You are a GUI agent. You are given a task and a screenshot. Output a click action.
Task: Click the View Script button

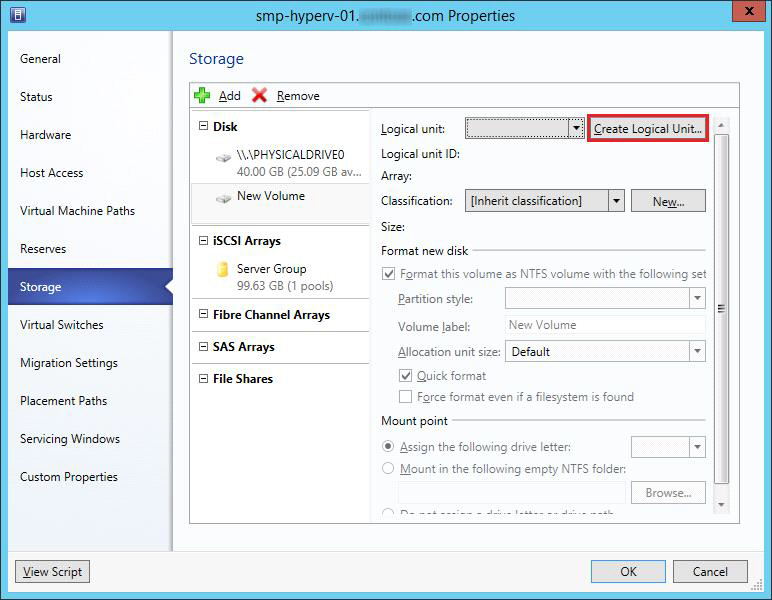coord(53,572)
